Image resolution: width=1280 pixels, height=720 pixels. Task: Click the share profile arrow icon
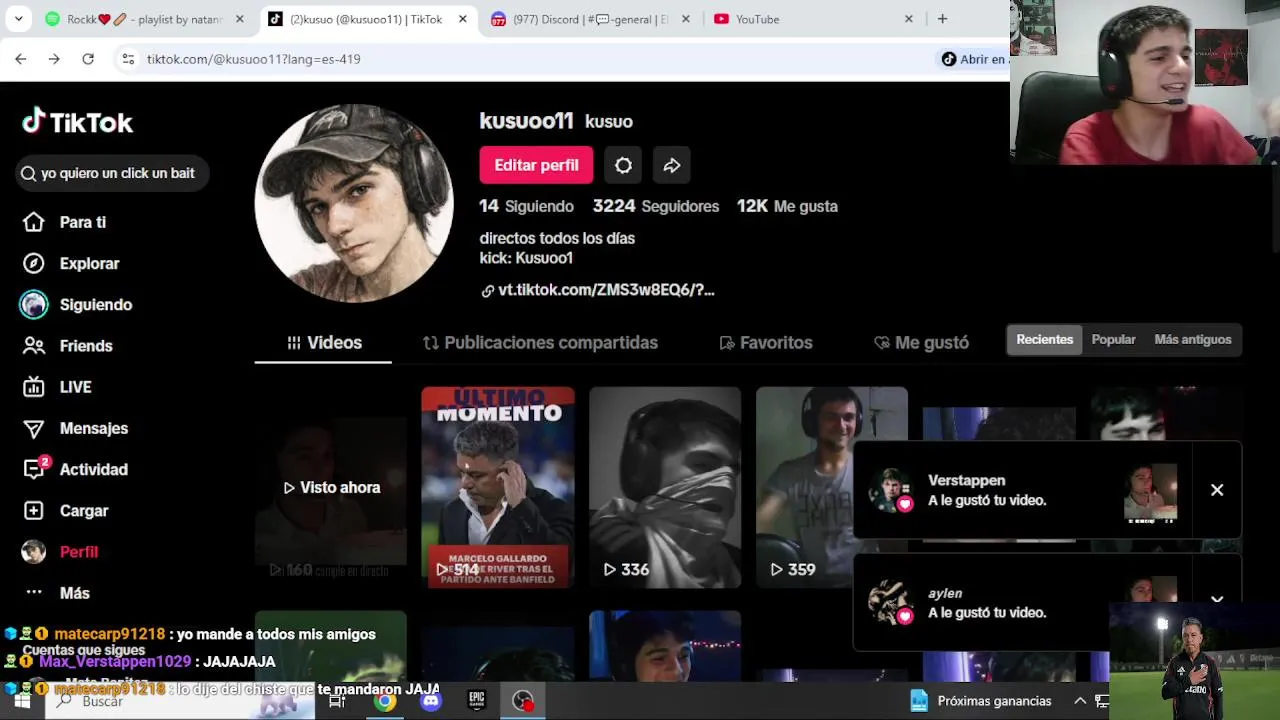point(672,165)
